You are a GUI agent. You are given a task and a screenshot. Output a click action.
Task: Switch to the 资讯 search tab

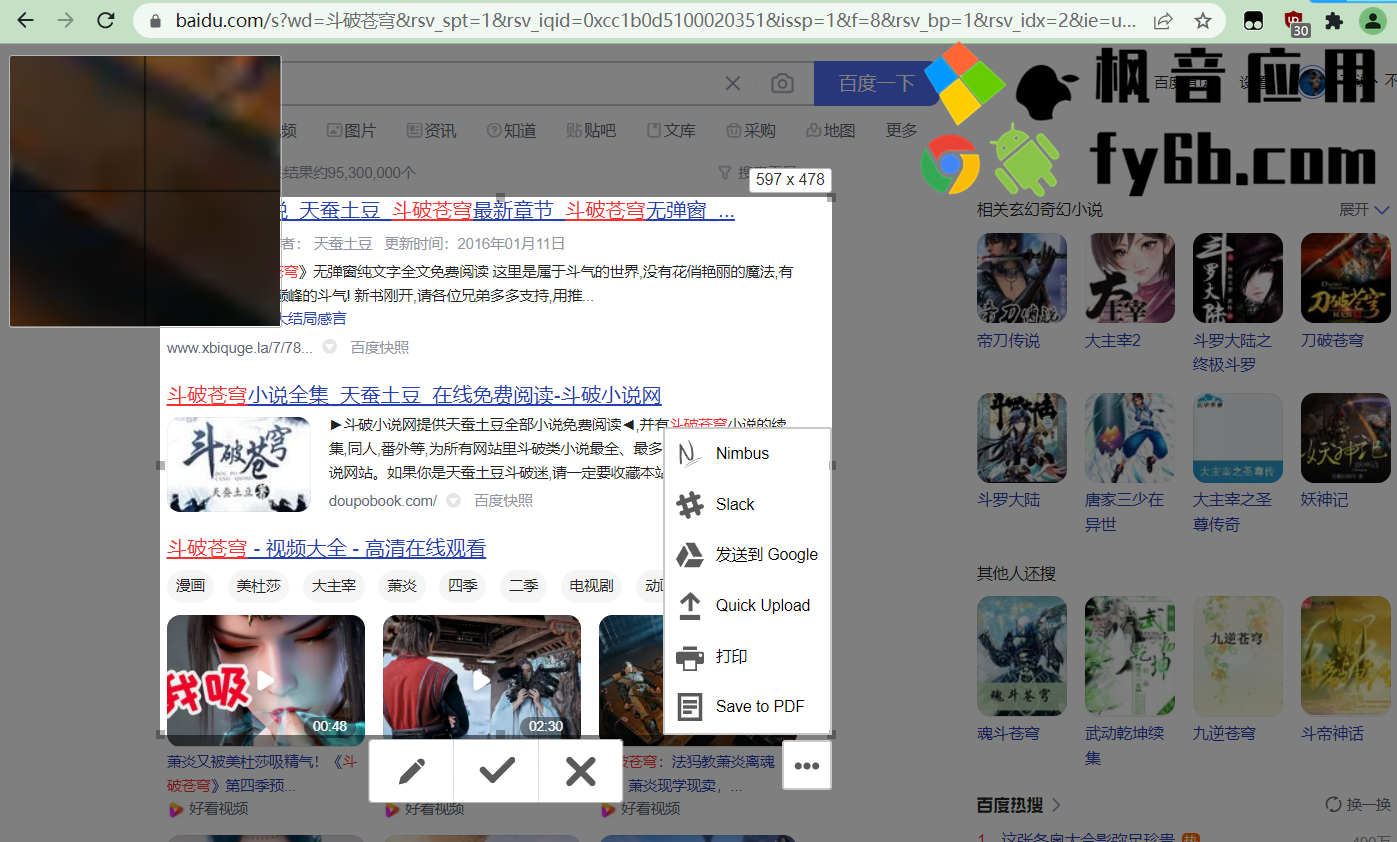pos(431,130)
